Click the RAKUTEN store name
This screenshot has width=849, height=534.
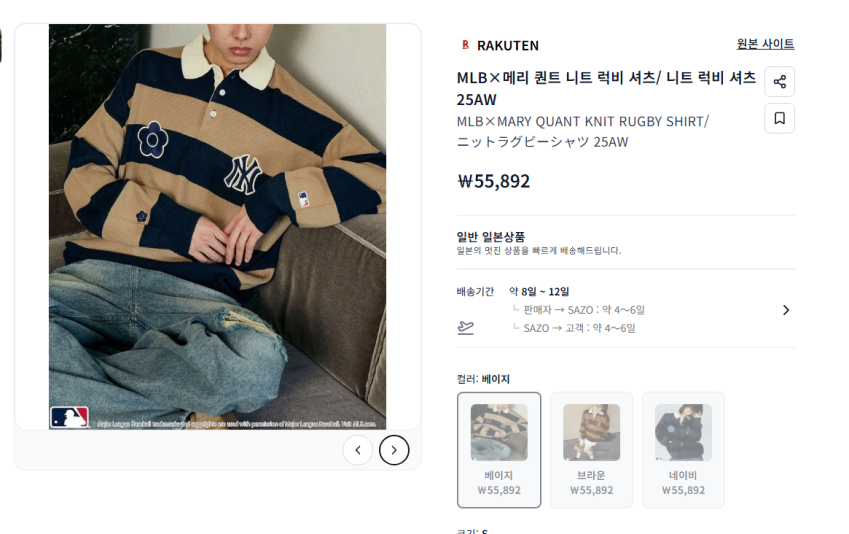[508, 45]
